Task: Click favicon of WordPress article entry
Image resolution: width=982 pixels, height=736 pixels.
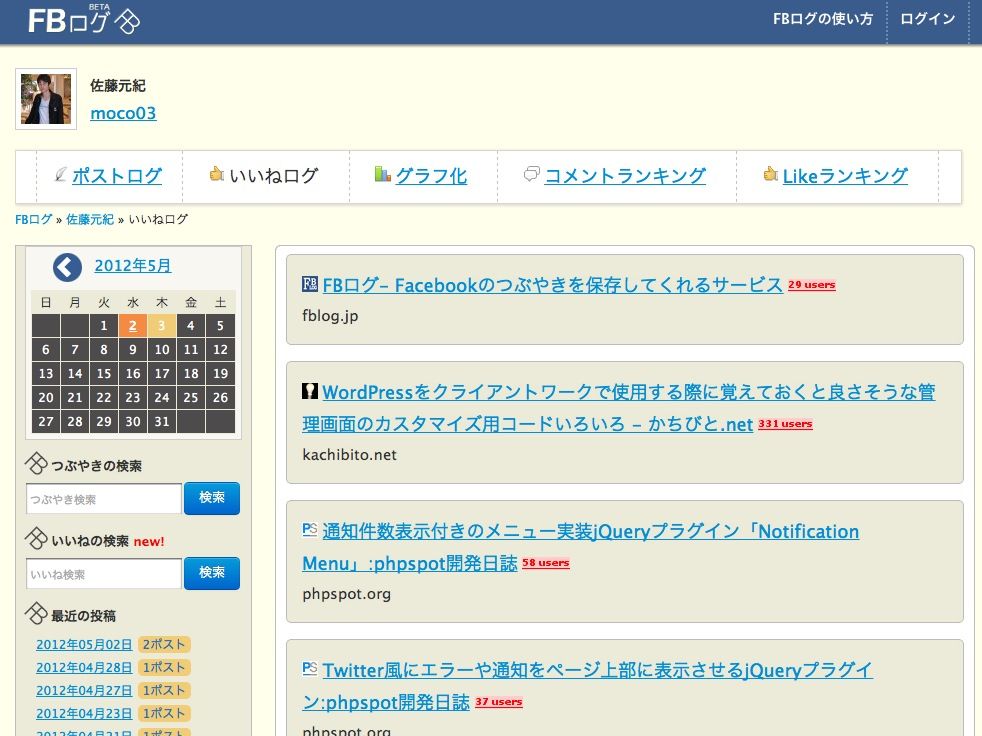Action: (310, 391)
